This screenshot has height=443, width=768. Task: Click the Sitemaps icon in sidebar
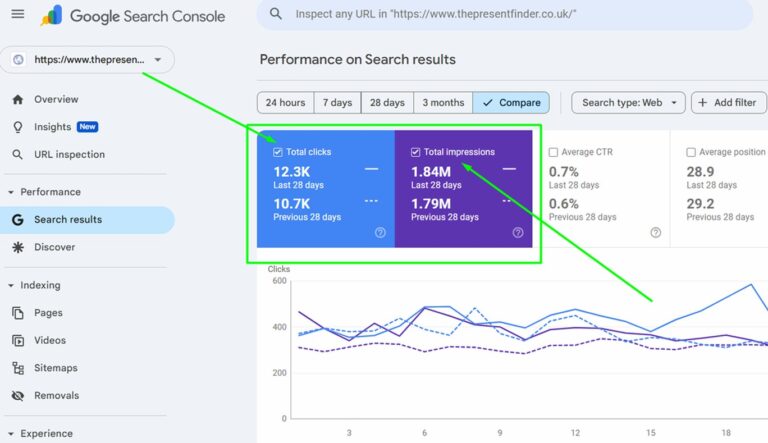pyautogui.click(x=17, y=368)
